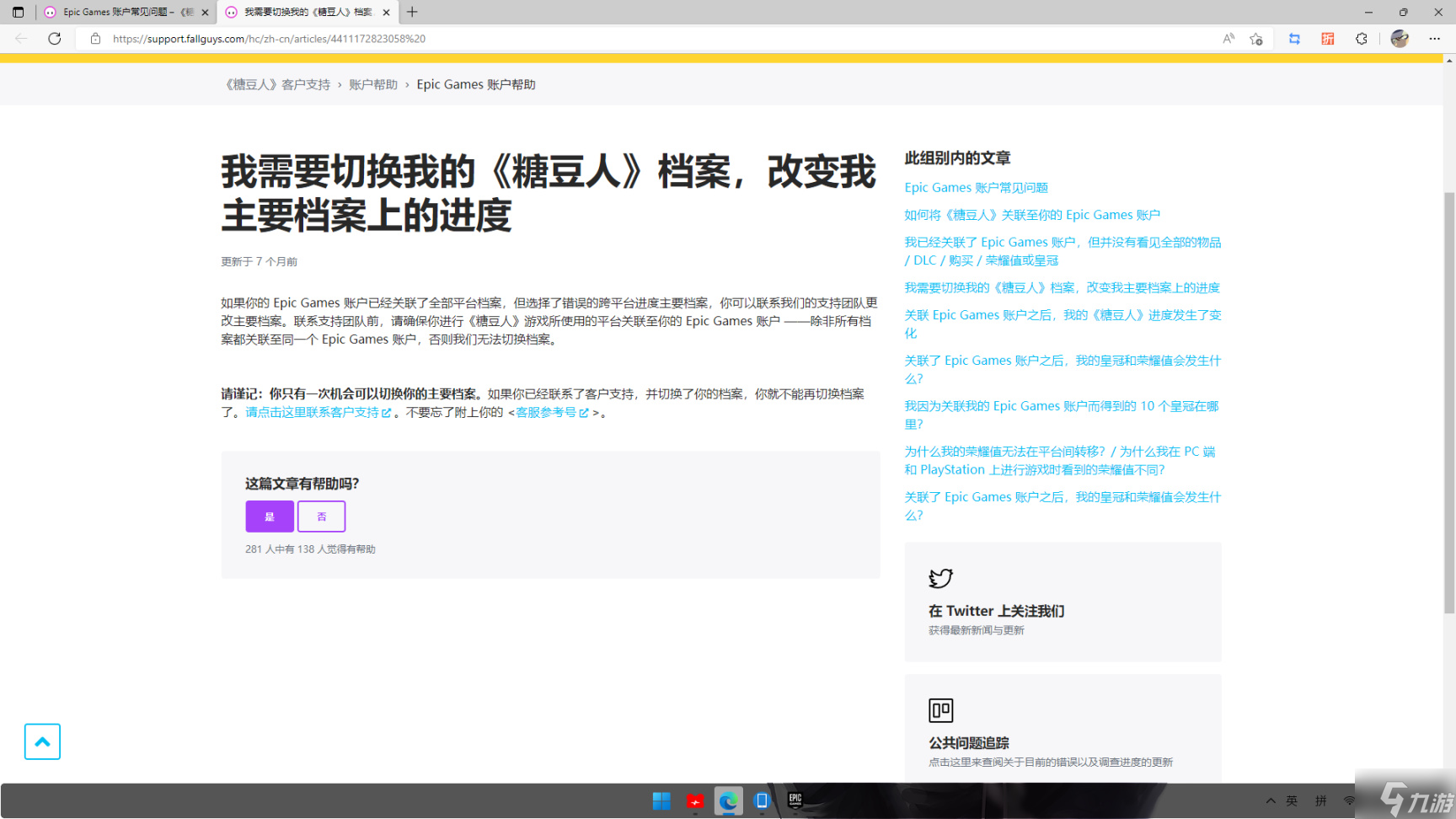1456x819 pixels.
Task: Close the Epic Games 账户常见问题 tab
Action: point(205,13)
